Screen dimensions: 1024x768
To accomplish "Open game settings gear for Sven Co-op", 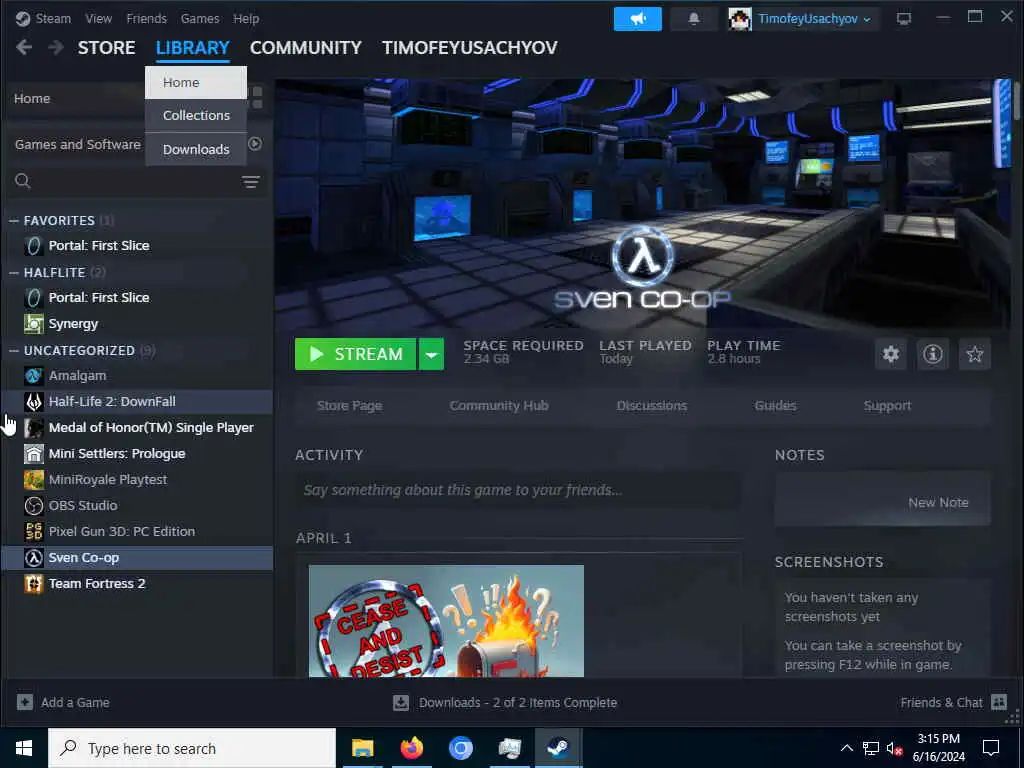I will [891, 354].
